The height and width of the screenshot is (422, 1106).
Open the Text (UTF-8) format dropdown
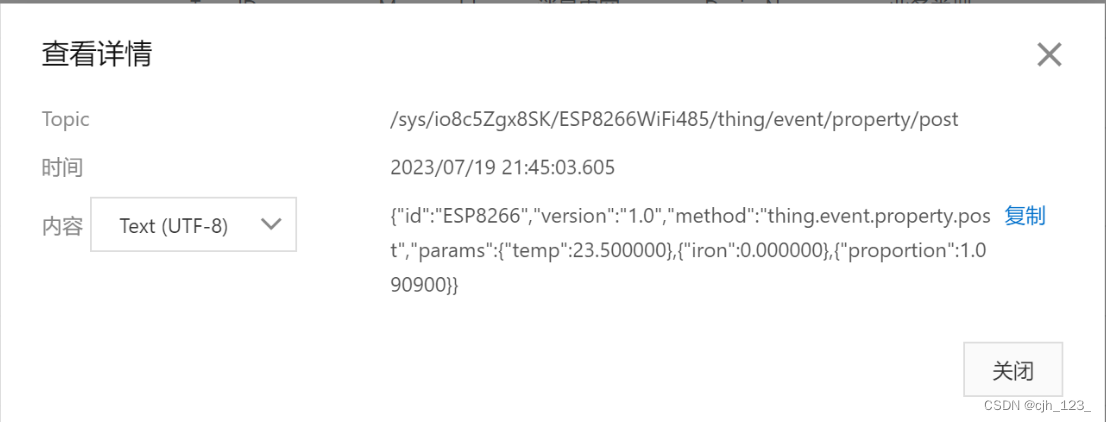click(x=193, y=225)
